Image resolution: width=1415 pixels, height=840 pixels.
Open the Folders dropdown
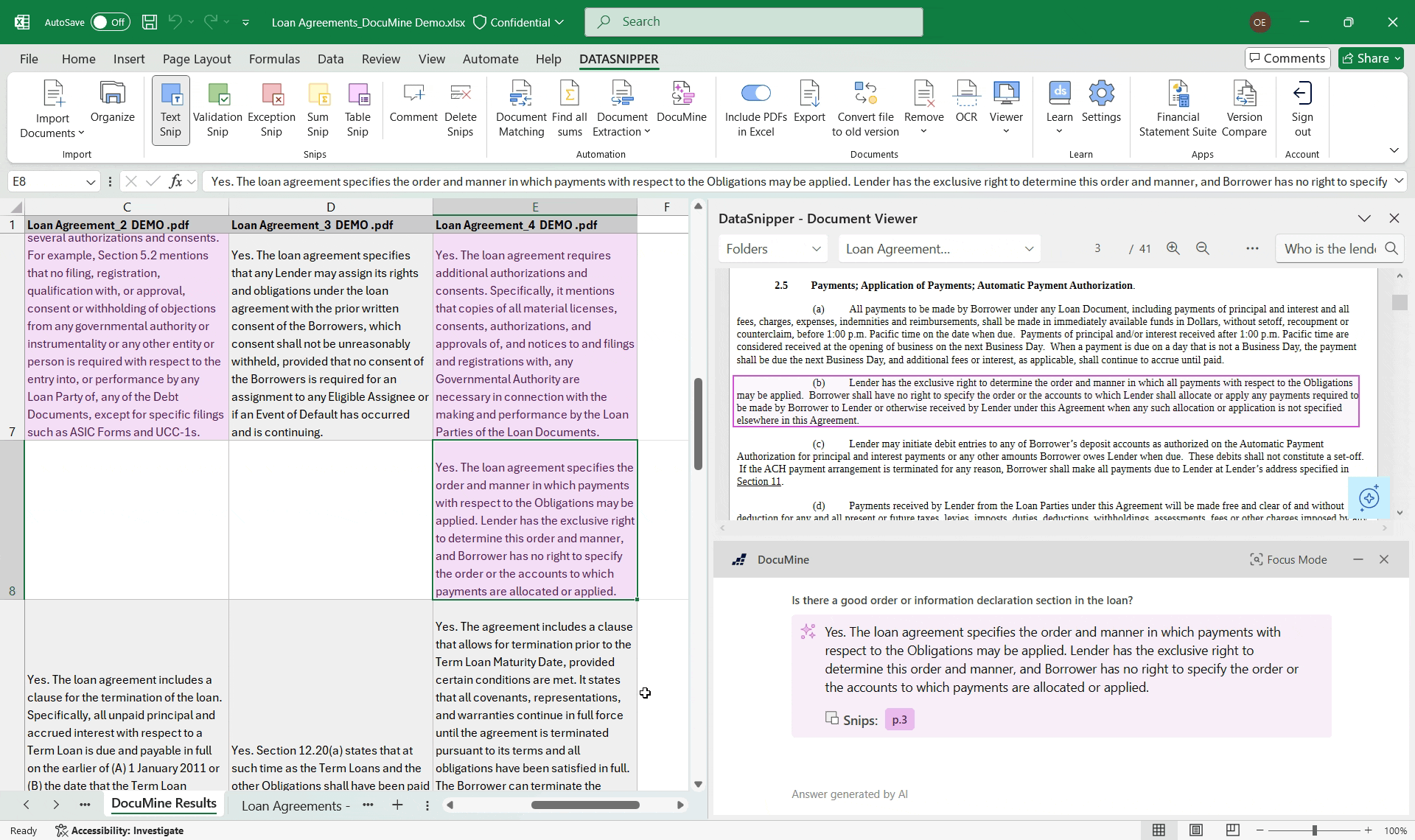point(772,249)
